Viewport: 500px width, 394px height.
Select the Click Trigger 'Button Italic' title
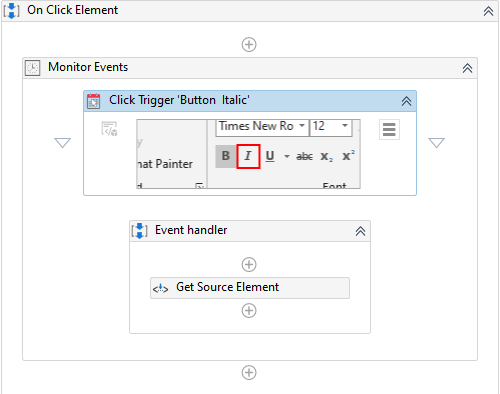tap(179, 100)
